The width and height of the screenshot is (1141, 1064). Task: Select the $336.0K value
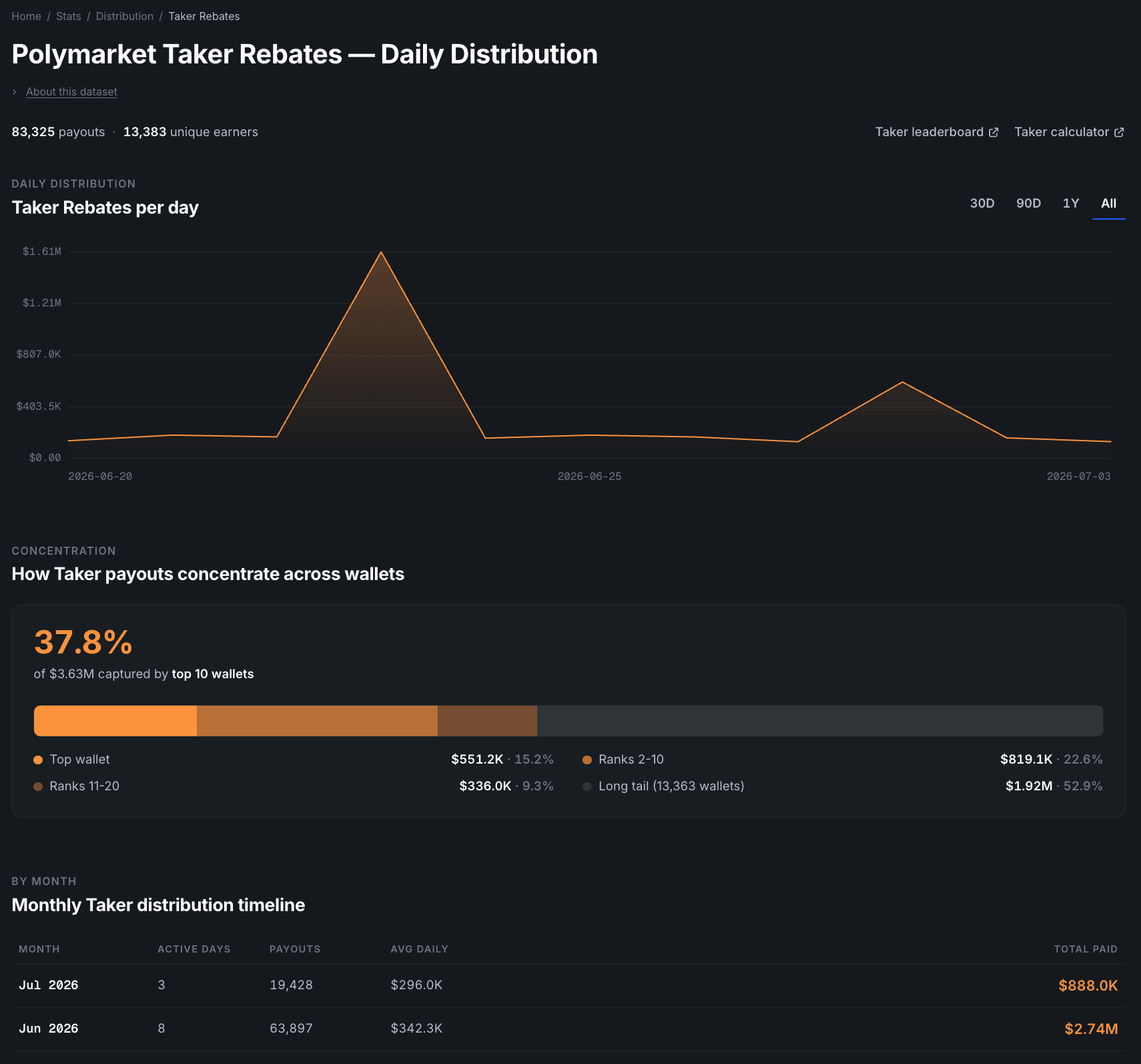tap(485, 786)
